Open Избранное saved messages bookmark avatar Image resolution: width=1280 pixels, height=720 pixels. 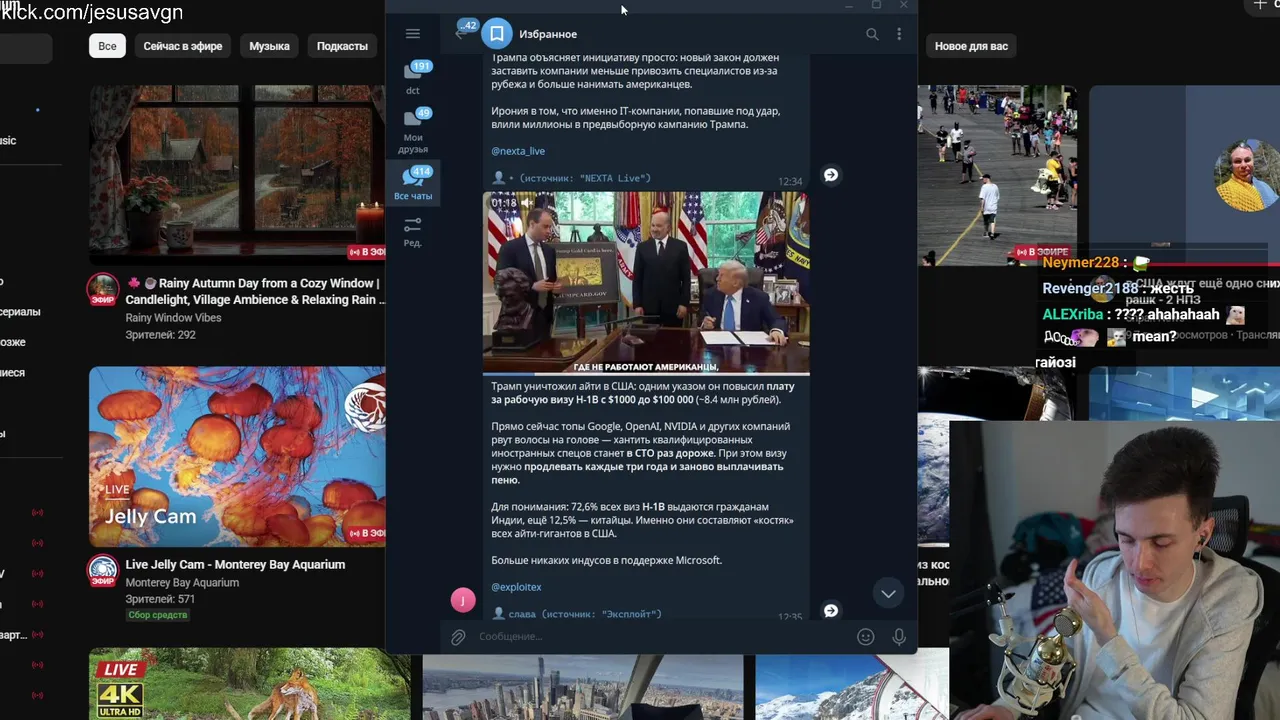[497, 34]
